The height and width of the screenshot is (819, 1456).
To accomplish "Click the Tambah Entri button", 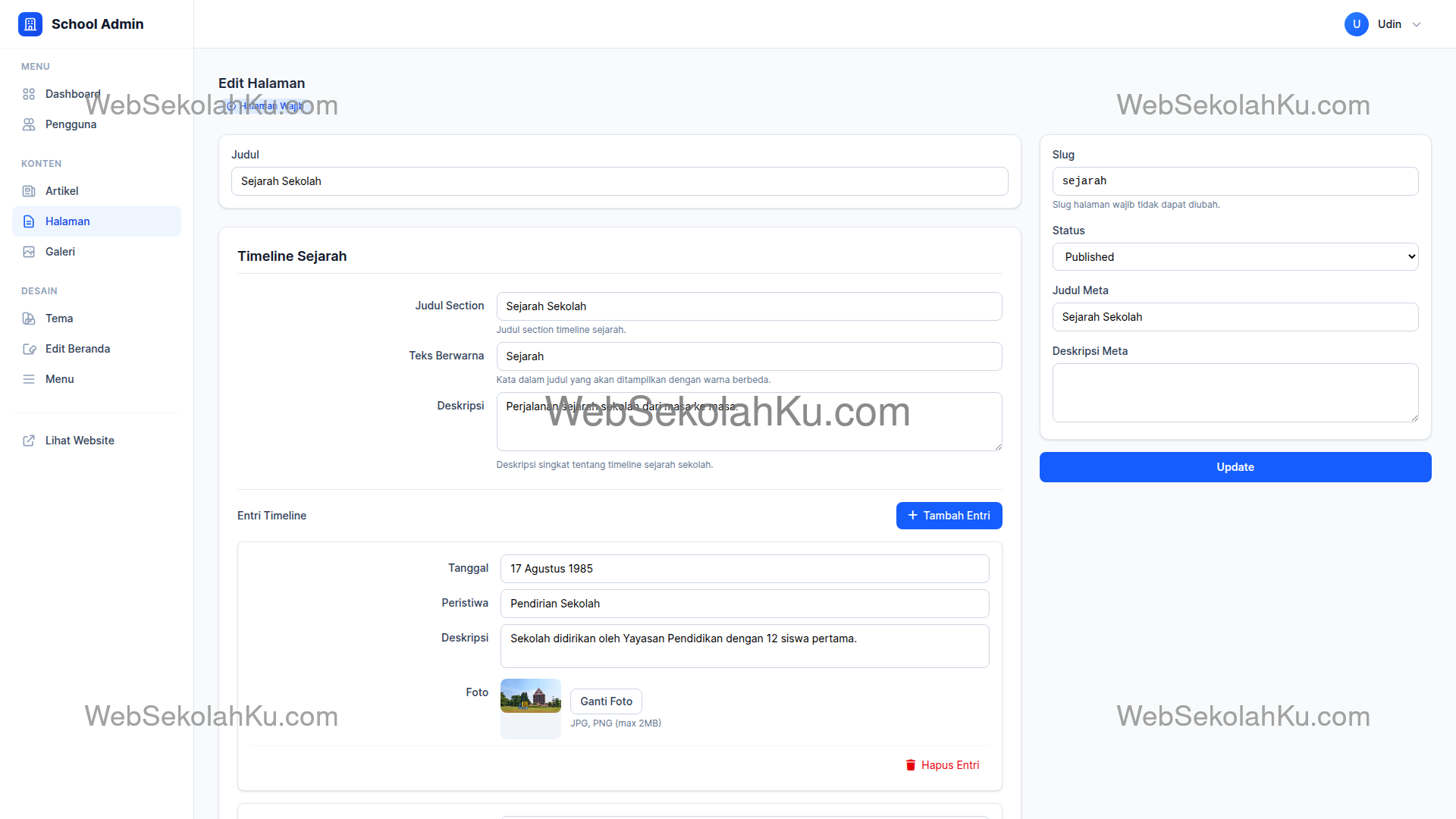I will point(949,516).
